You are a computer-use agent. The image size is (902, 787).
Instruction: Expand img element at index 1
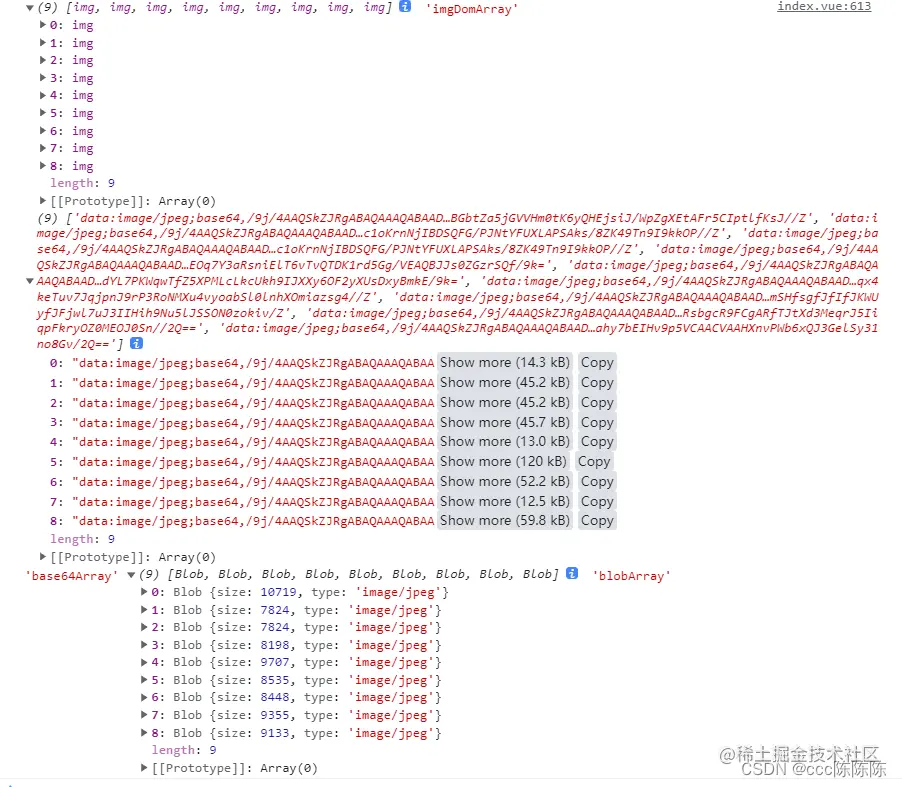pos(43,43)
